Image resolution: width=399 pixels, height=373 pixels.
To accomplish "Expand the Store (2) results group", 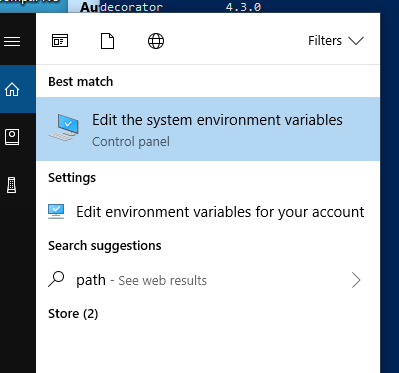I will 73,314.
